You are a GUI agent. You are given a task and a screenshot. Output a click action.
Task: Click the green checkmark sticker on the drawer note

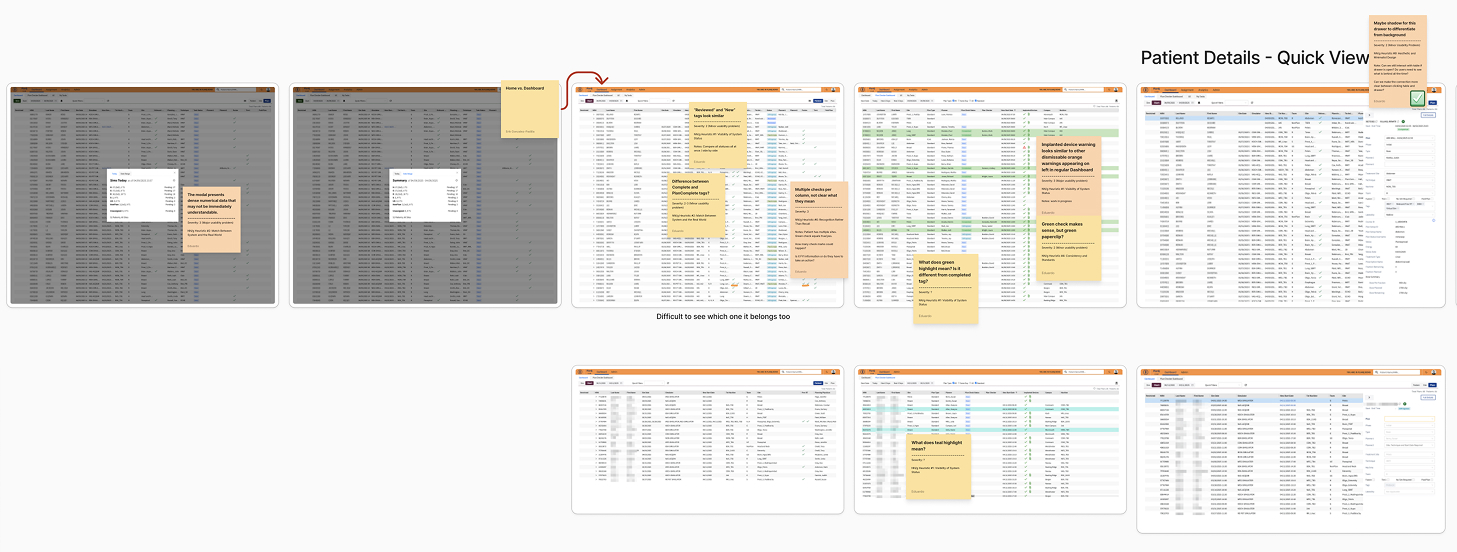click(1418, 100)
